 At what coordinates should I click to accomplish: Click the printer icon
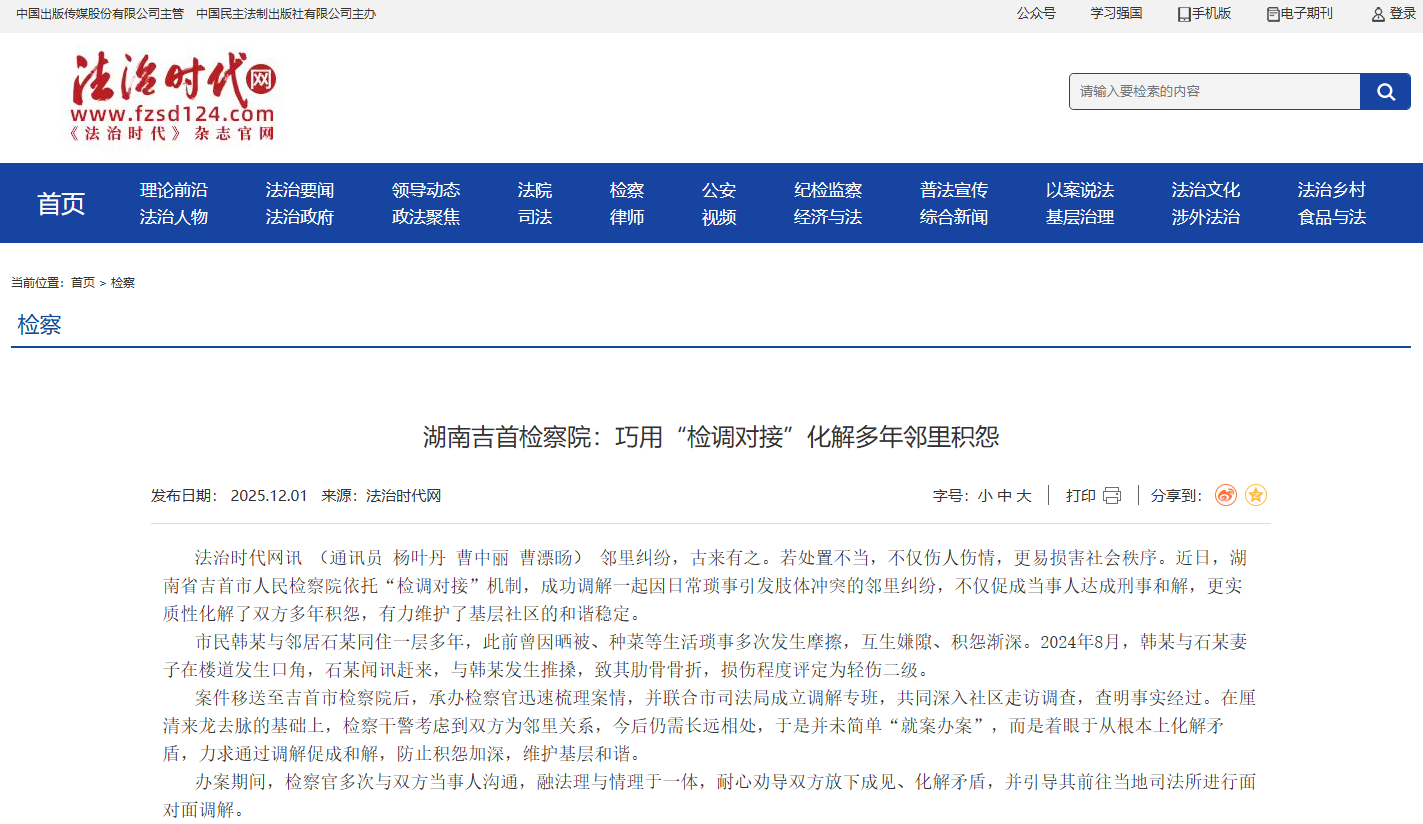(x=1112, y=496)
